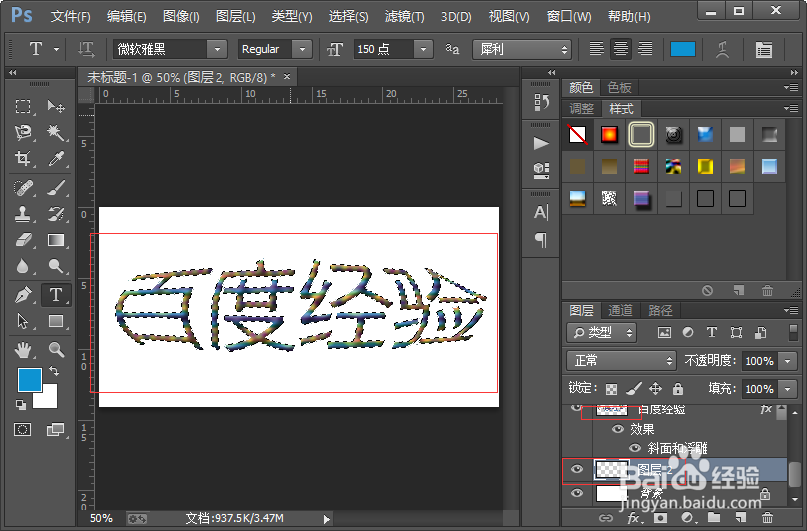
Task: Switch to the 色板 tab
Action: [x=619, y=87]
